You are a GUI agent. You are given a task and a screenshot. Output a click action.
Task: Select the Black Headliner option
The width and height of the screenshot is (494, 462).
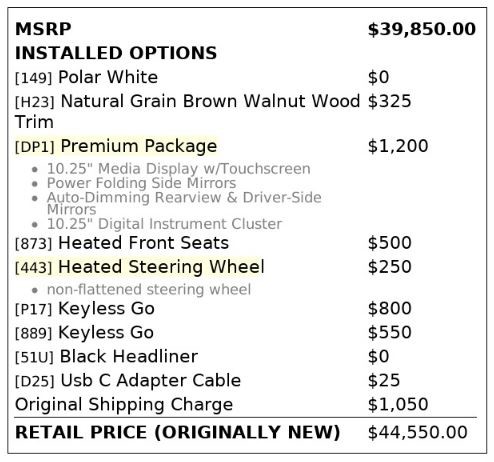point(106,356)
